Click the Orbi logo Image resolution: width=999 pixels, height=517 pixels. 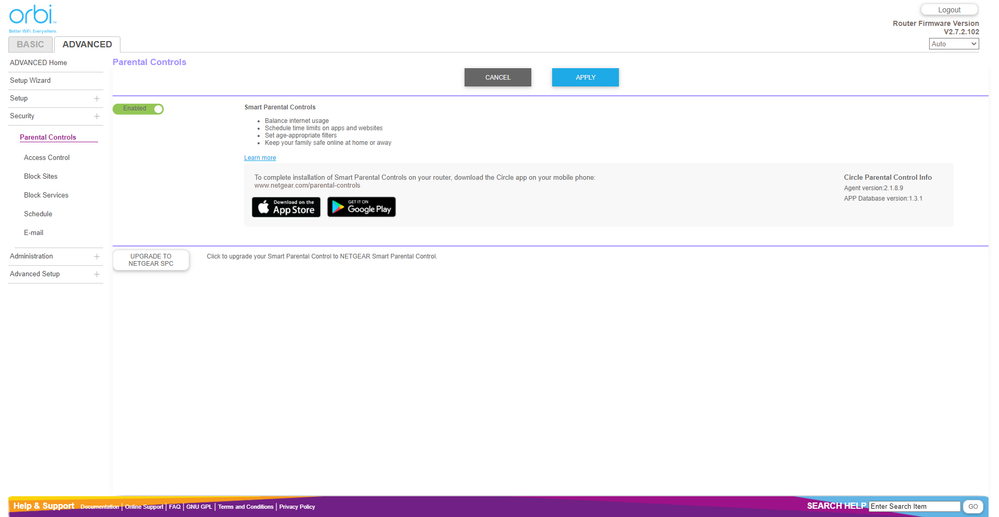tap(32, 18)
